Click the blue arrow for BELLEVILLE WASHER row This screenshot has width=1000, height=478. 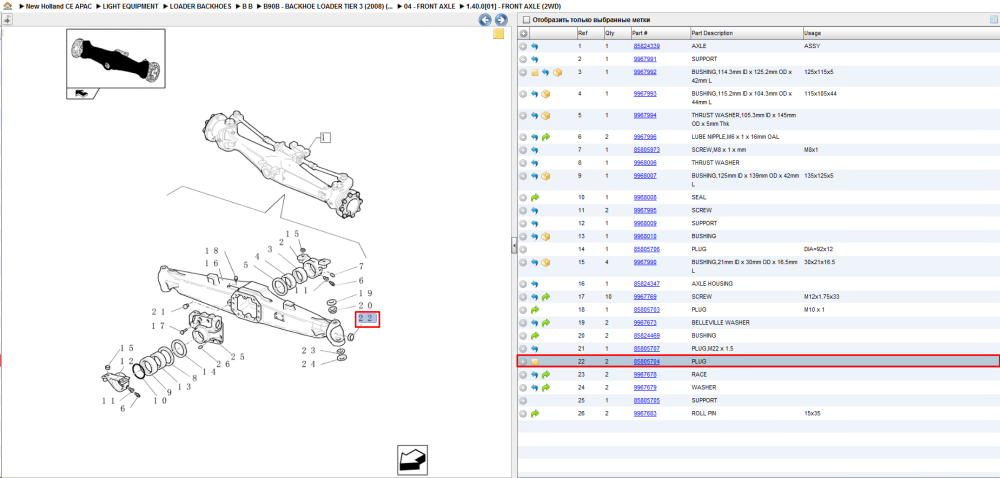point(534,323)
